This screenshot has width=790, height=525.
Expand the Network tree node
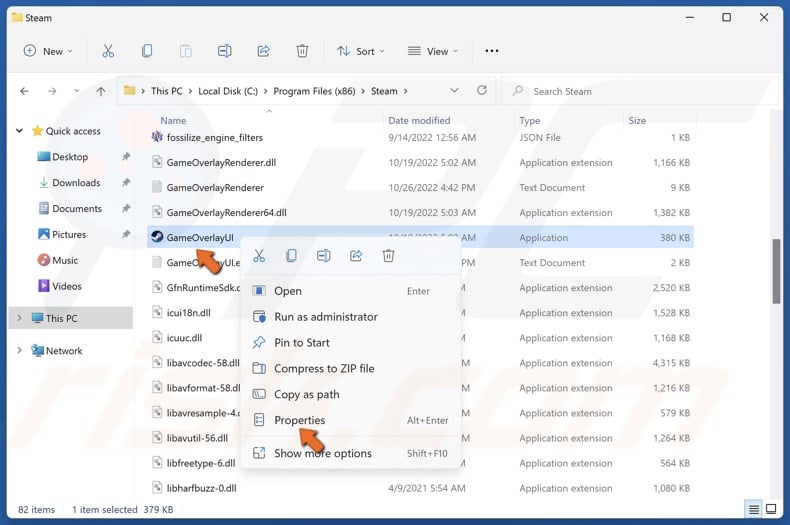(20, 351)
